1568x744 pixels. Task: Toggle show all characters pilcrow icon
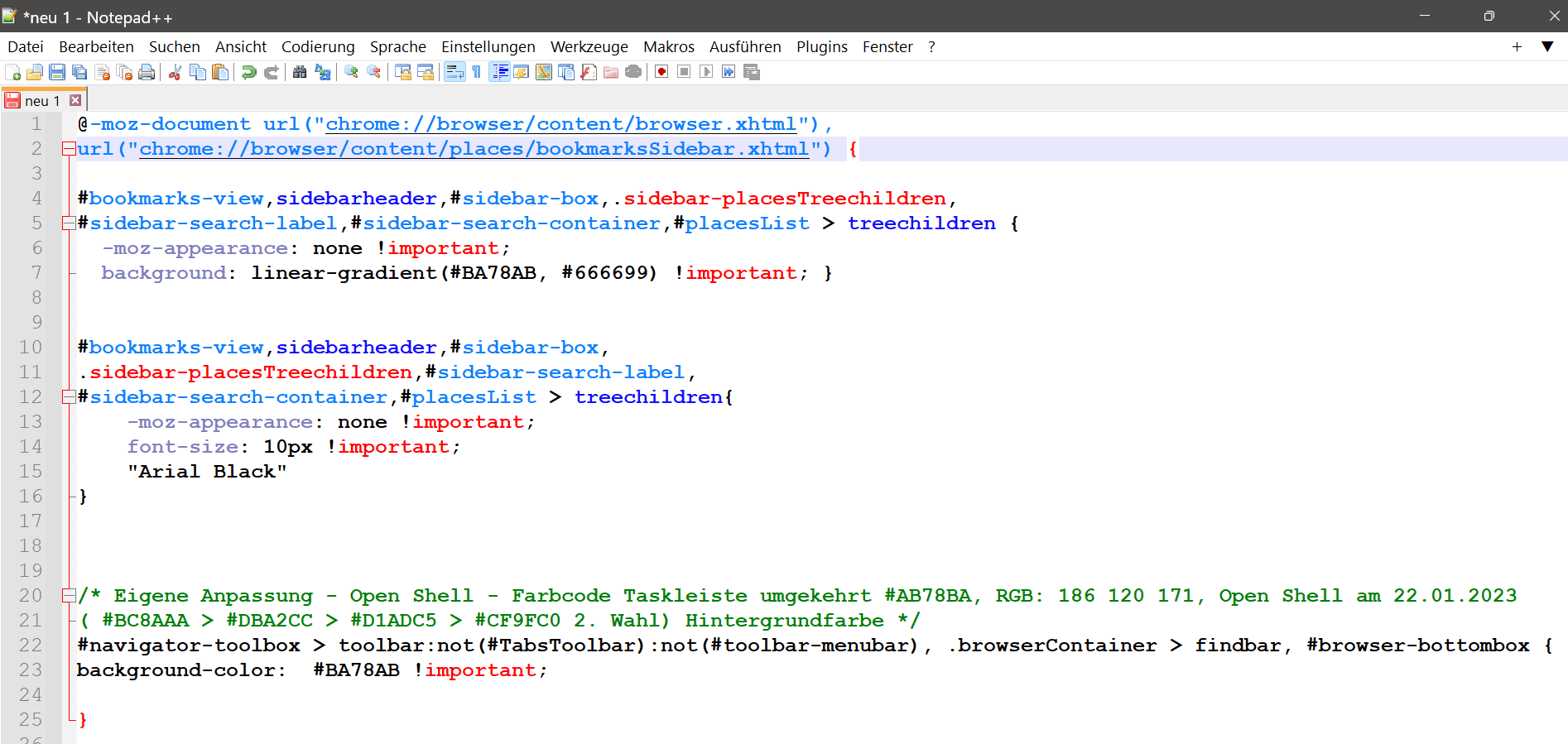477,73
